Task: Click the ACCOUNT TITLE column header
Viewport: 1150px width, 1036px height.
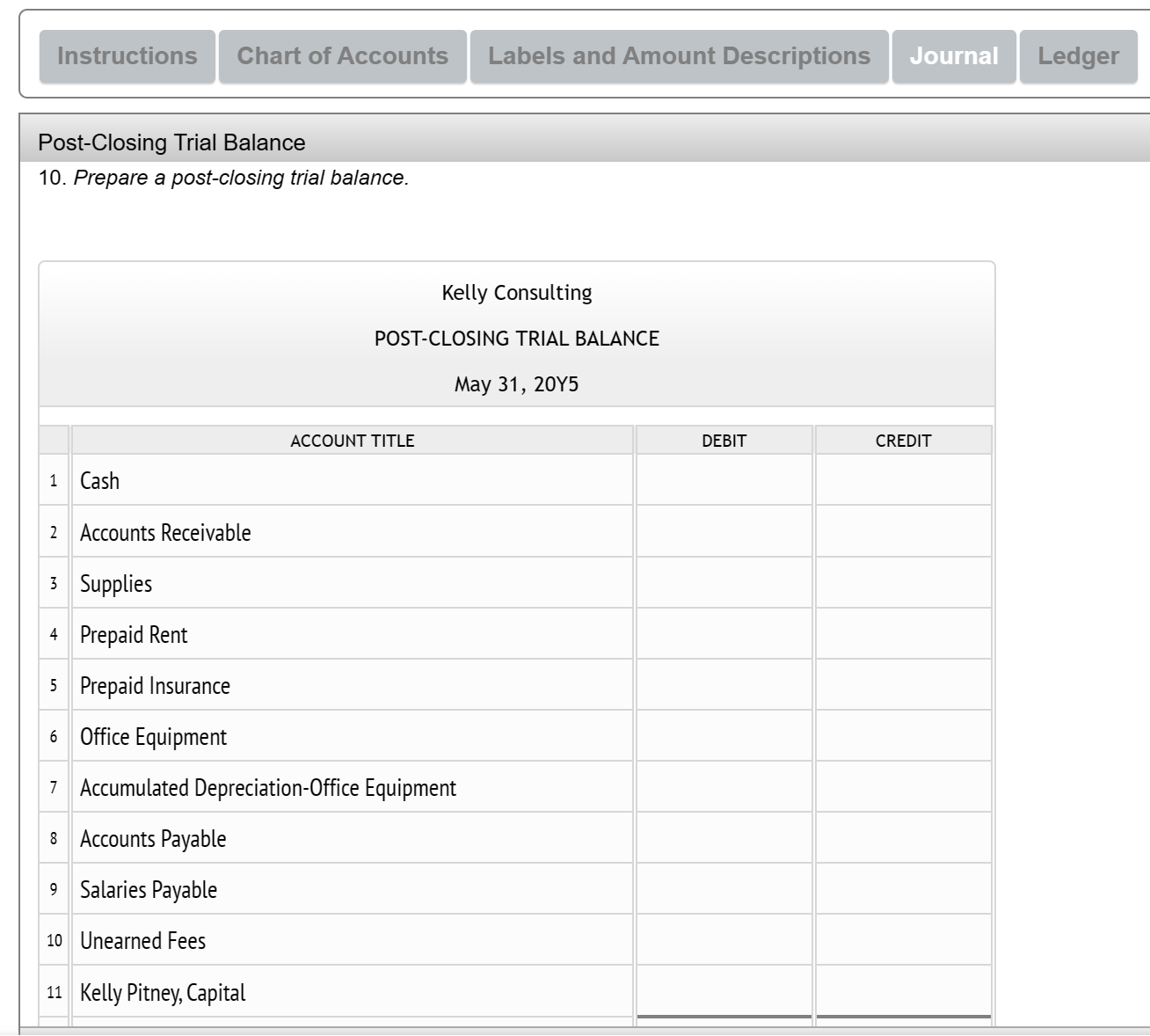Action: tap(352, 441)
